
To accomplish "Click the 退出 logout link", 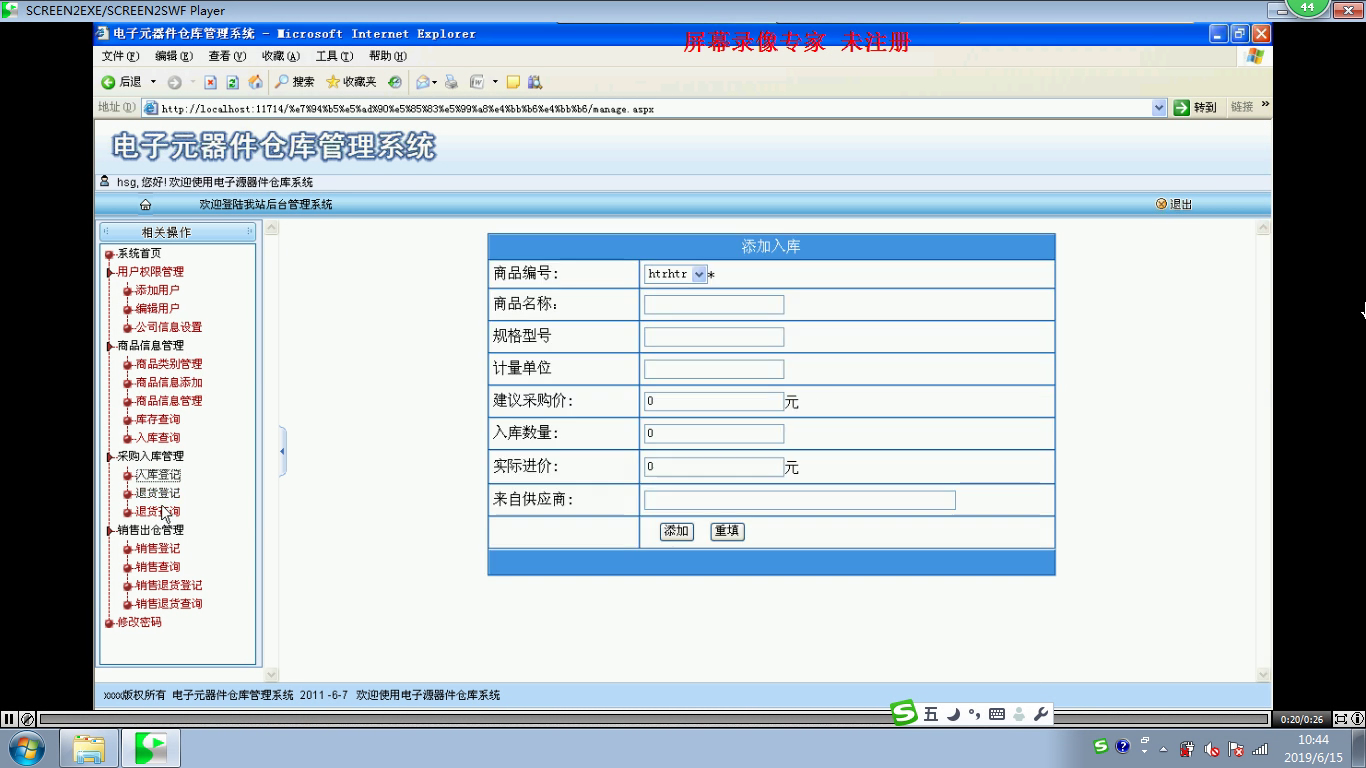I will [x=1174, y=204].
